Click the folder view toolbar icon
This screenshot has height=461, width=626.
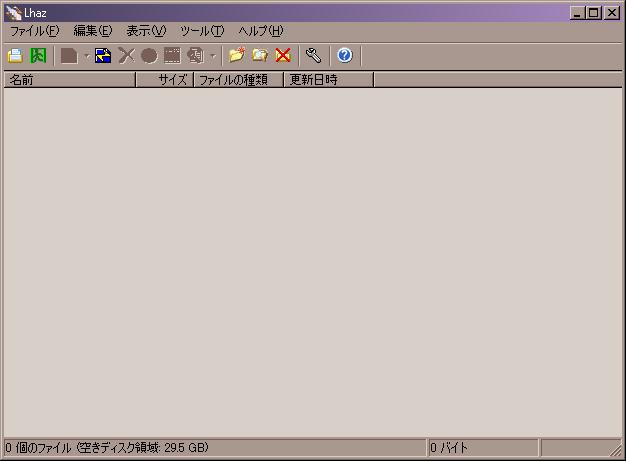click(260, 55)
